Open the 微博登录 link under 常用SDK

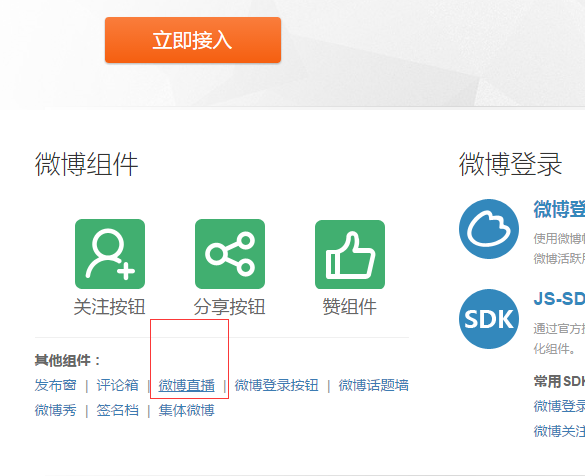point(559,406)
